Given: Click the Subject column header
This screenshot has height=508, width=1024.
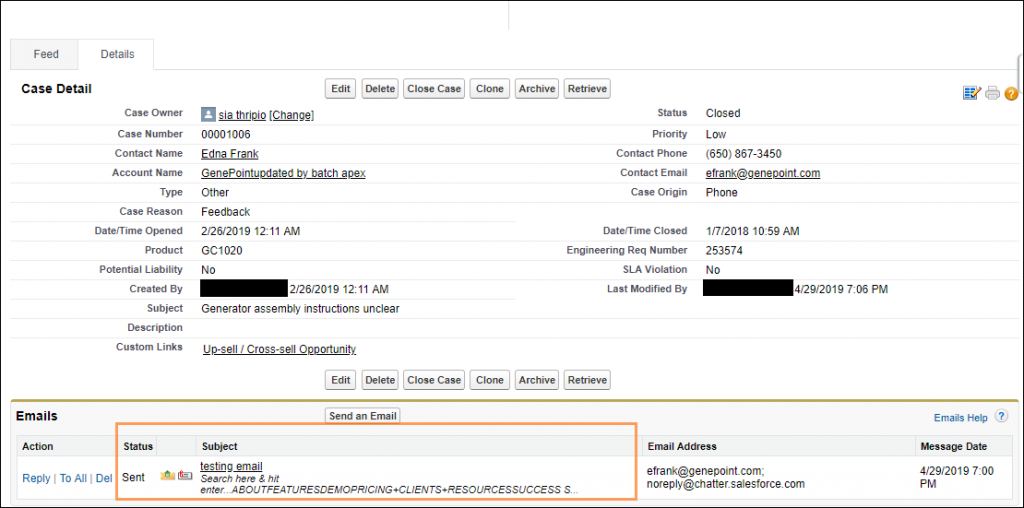Looking at the screenshot, I should click(x=220, y=447).
